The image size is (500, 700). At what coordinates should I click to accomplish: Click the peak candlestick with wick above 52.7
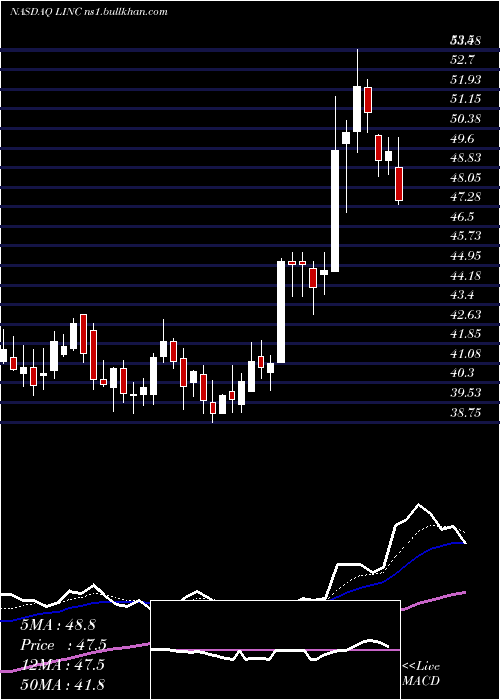(x=357, y=109)
